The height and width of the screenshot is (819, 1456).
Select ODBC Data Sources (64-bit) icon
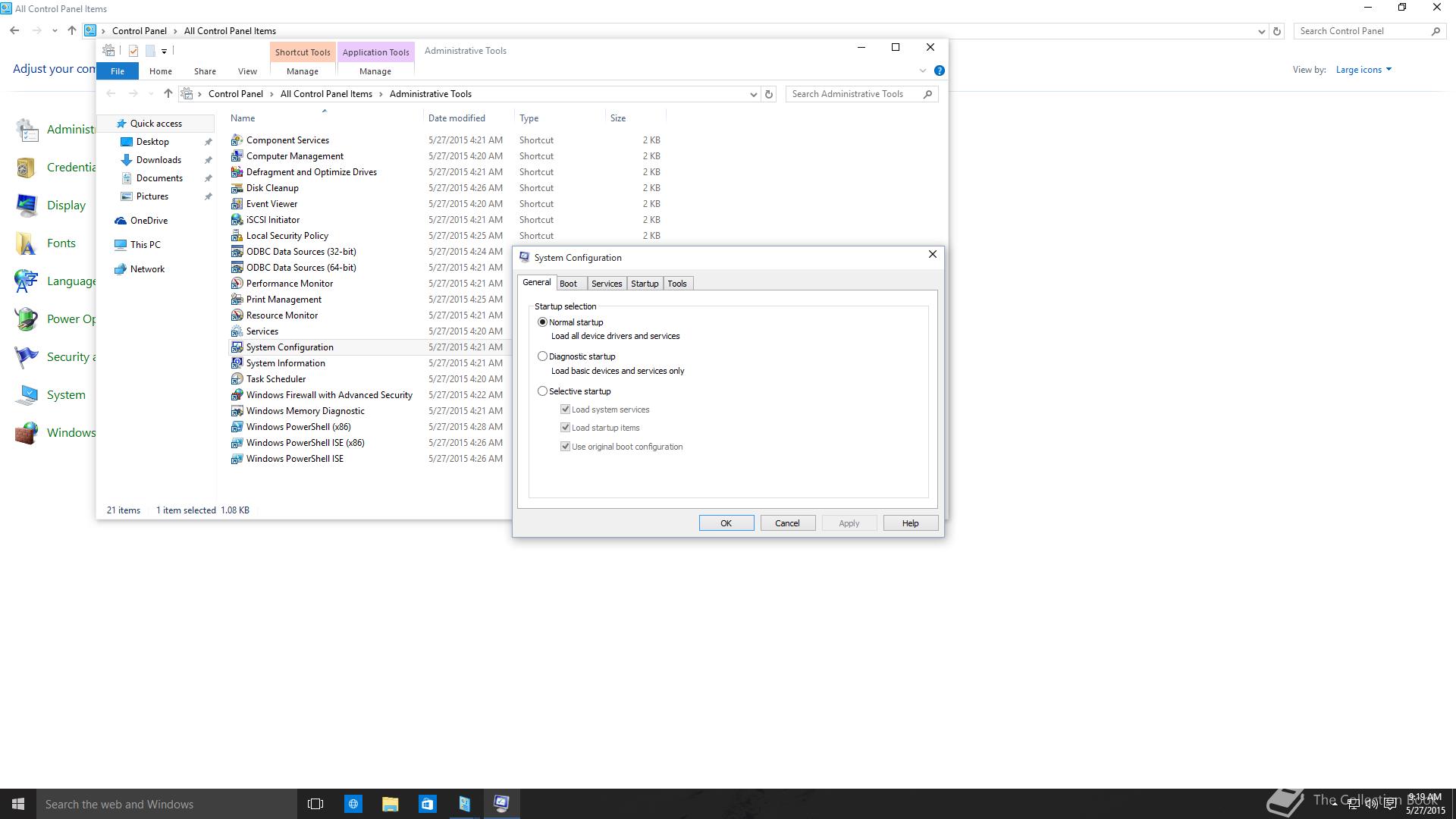237,268
